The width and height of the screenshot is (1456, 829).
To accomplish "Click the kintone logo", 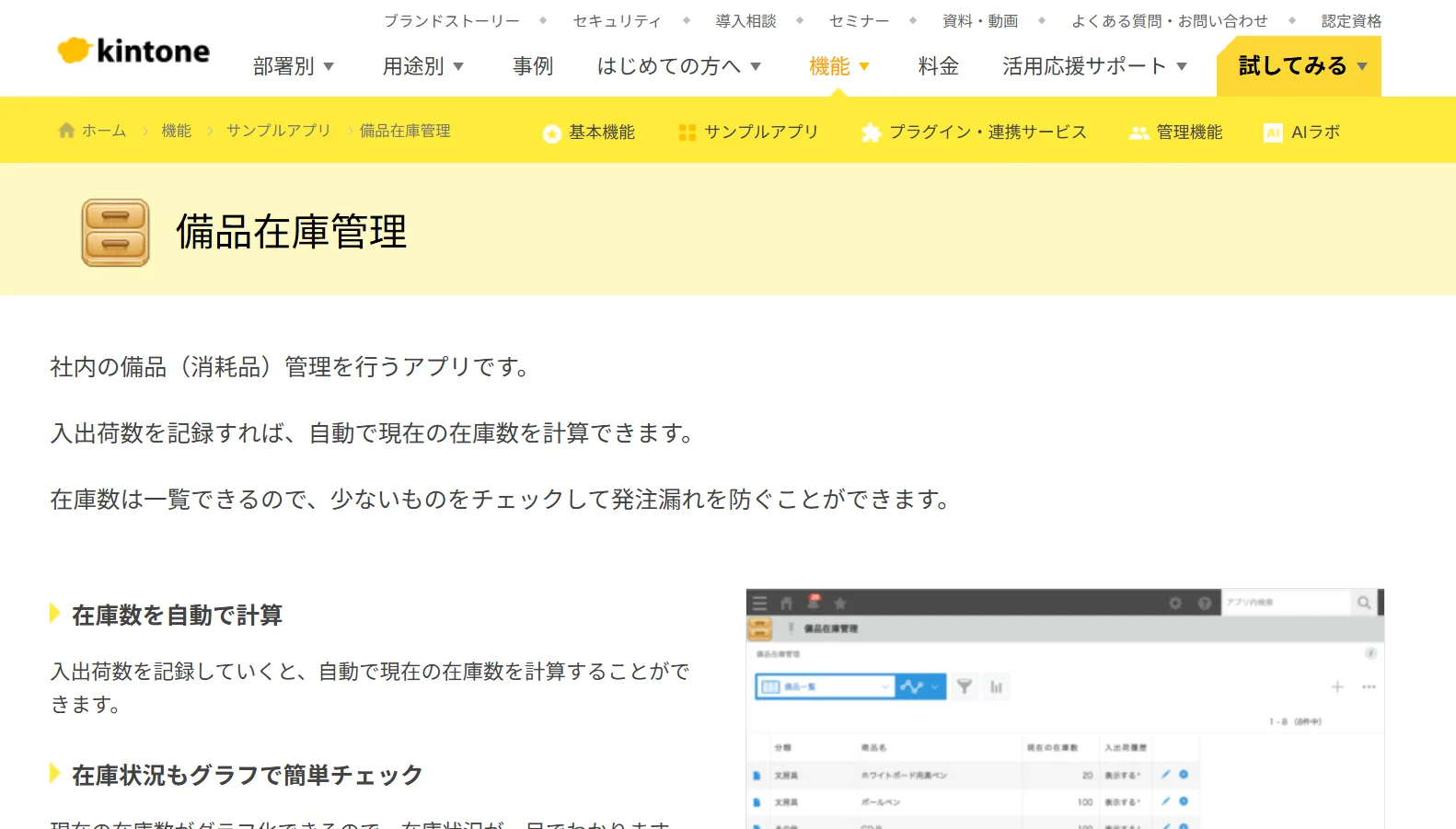I will (x=133, y=51).
